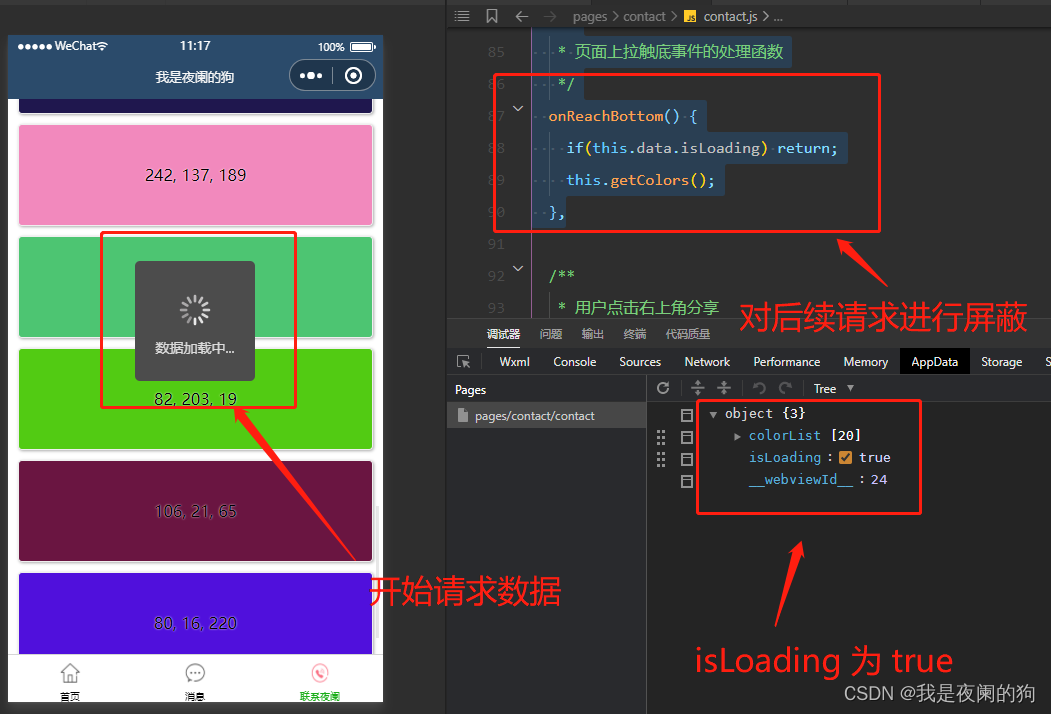Fold the onReachBottom function at line 87
This screenshot has height=714, width=1051.
pos(518,108)
